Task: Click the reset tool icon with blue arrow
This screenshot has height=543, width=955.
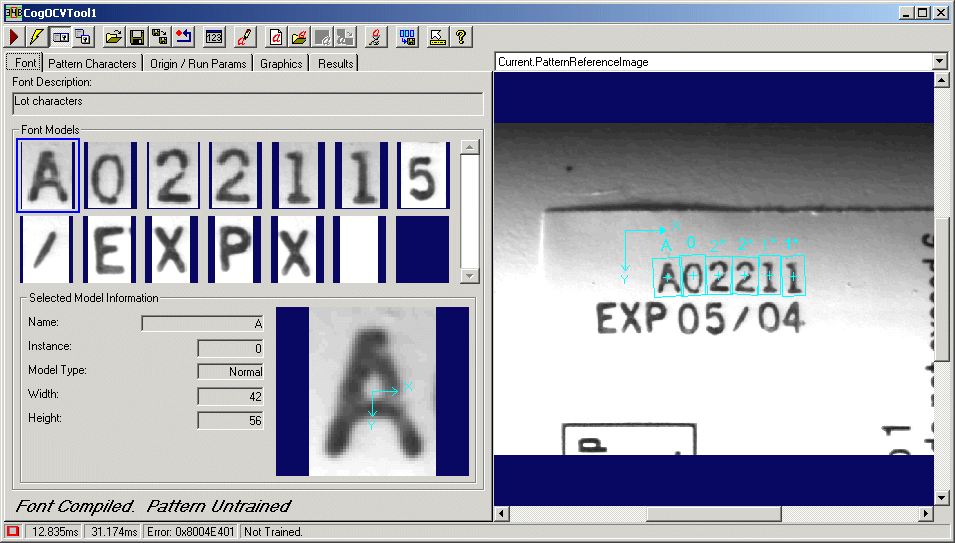Action: pyautogui.click(x=183, y=37)
